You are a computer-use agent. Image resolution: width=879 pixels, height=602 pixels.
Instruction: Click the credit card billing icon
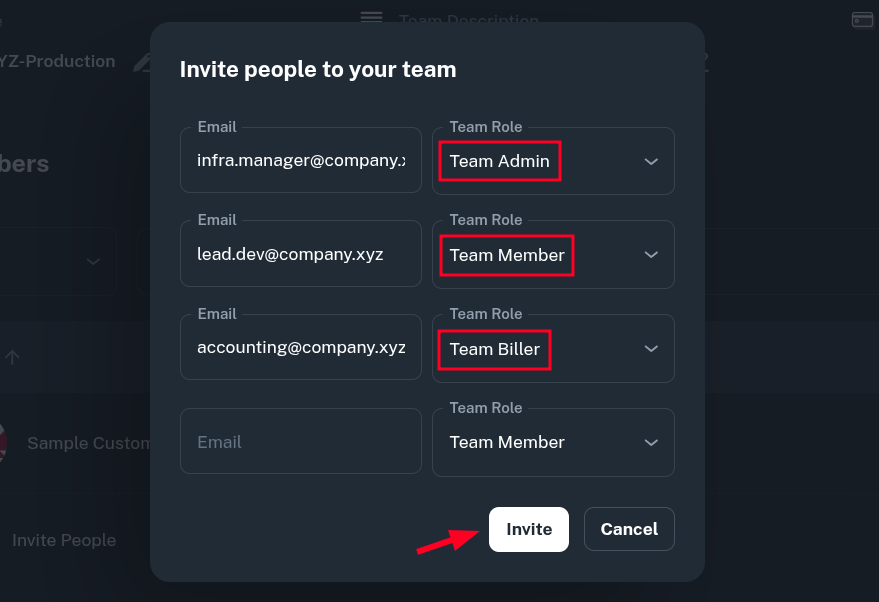[861, 20]
